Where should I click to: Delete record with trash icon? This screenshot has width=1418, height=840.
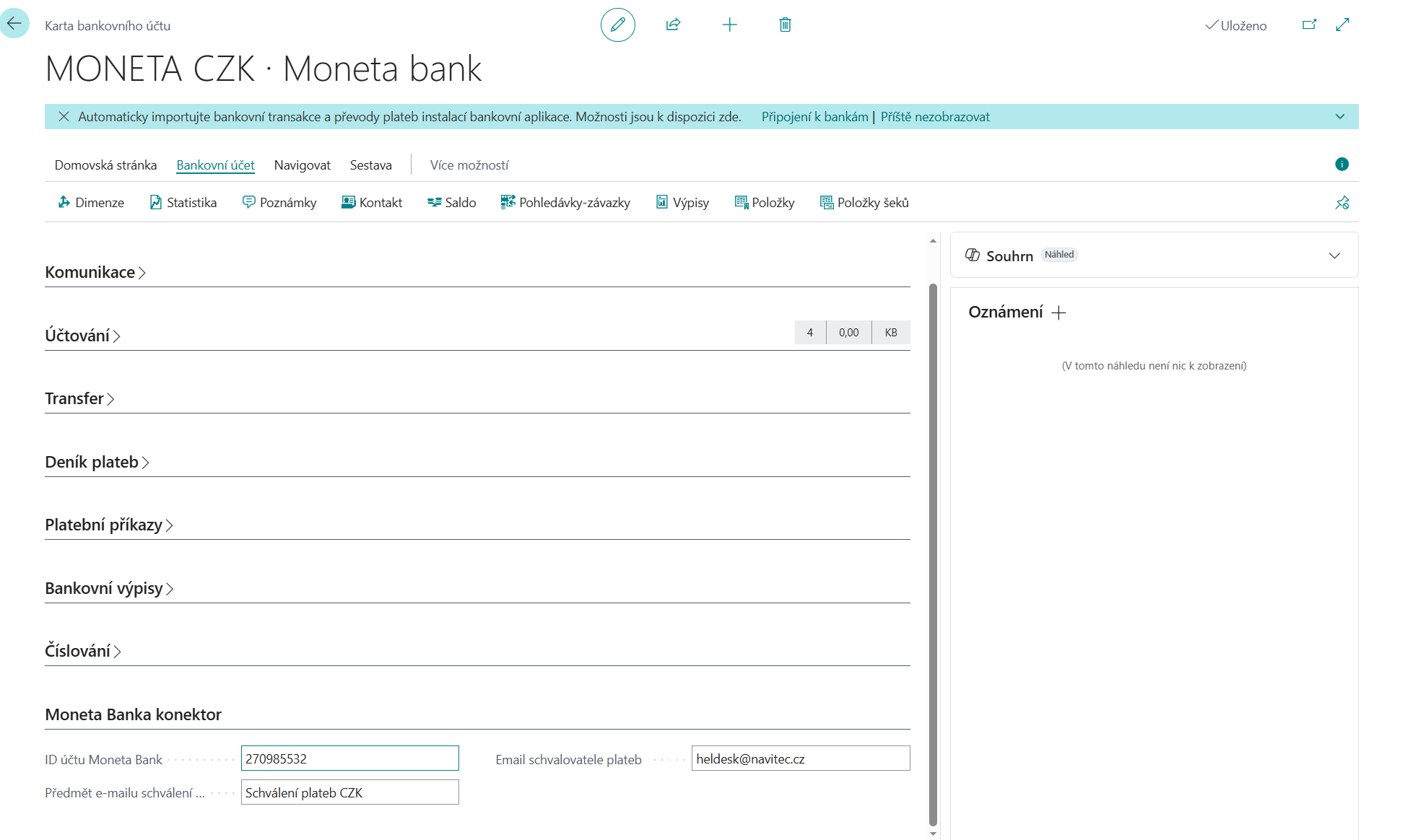click(786, 25)
